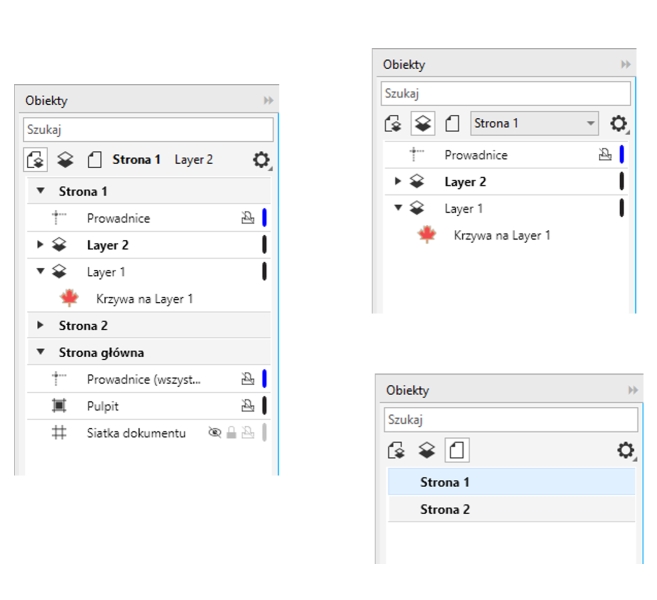Expand the Strona 2 tree node
This screenshot has width=657, height=600.
(x=41, y=325)
